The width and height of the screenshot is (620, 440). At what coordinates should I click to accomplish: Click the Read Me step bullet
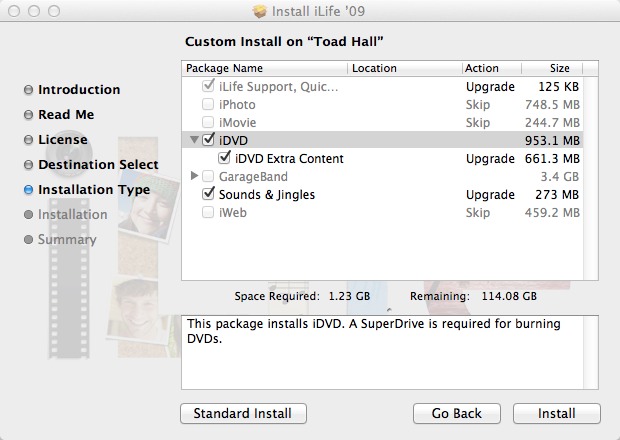click(x=28, y=115)
